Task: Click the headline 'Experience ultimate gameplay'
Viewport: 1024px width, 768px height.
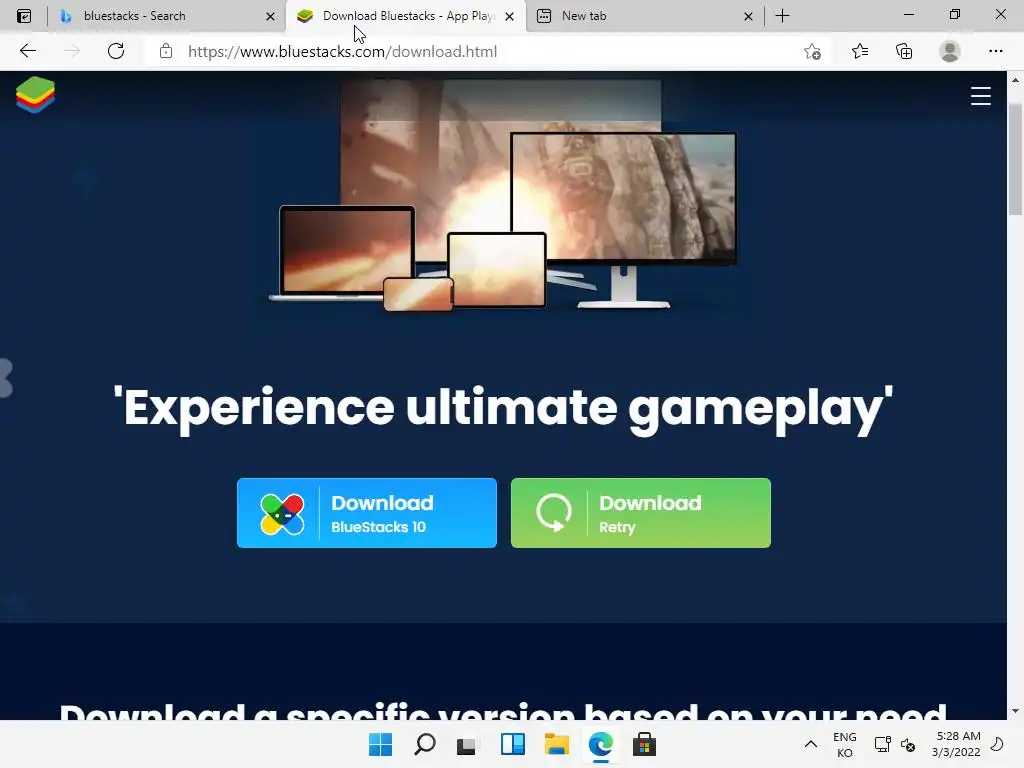Action: click(x=503, y=408)
